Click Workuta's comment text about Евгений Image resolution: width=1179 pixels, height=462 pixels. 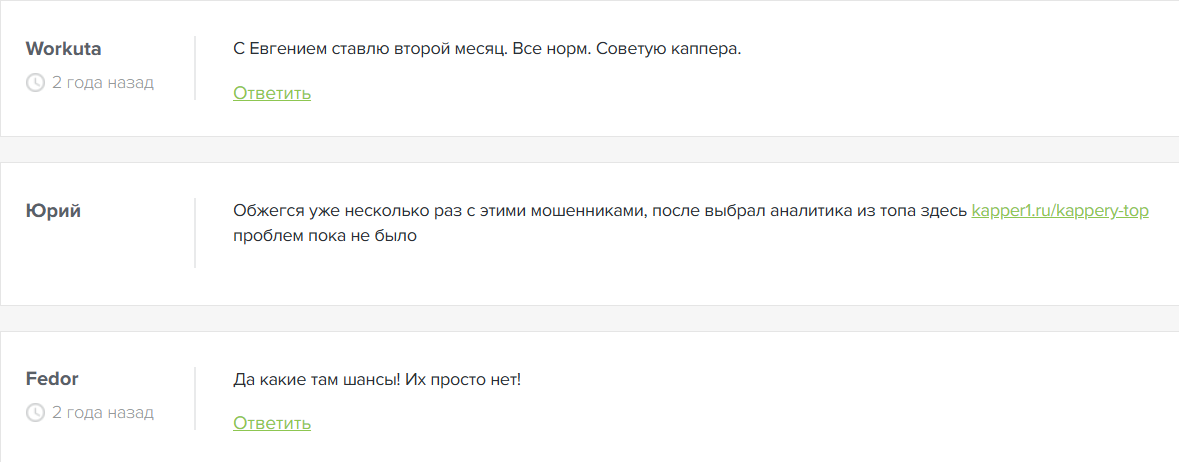pos(400,49)
